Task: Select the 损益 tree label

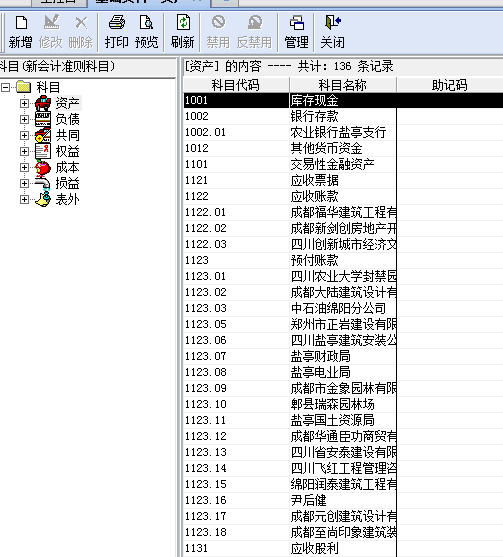Action: click(67, 183)
